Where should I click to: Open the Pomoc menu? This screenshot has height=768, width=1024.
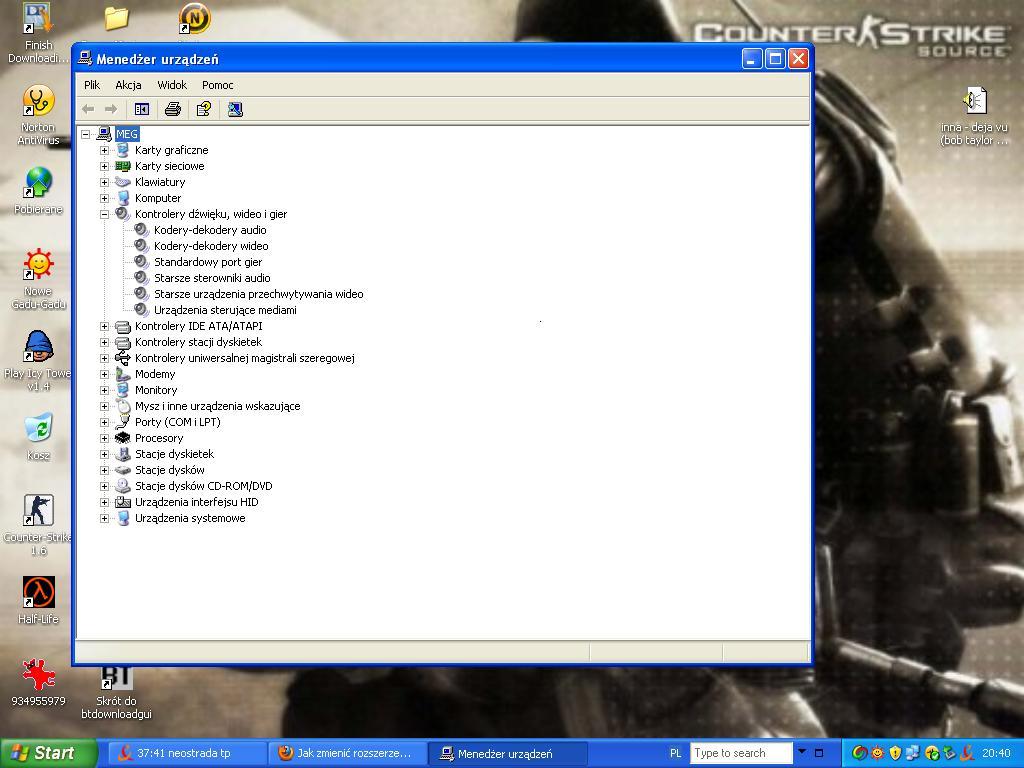pyautogui.click(x=217, y=85)
